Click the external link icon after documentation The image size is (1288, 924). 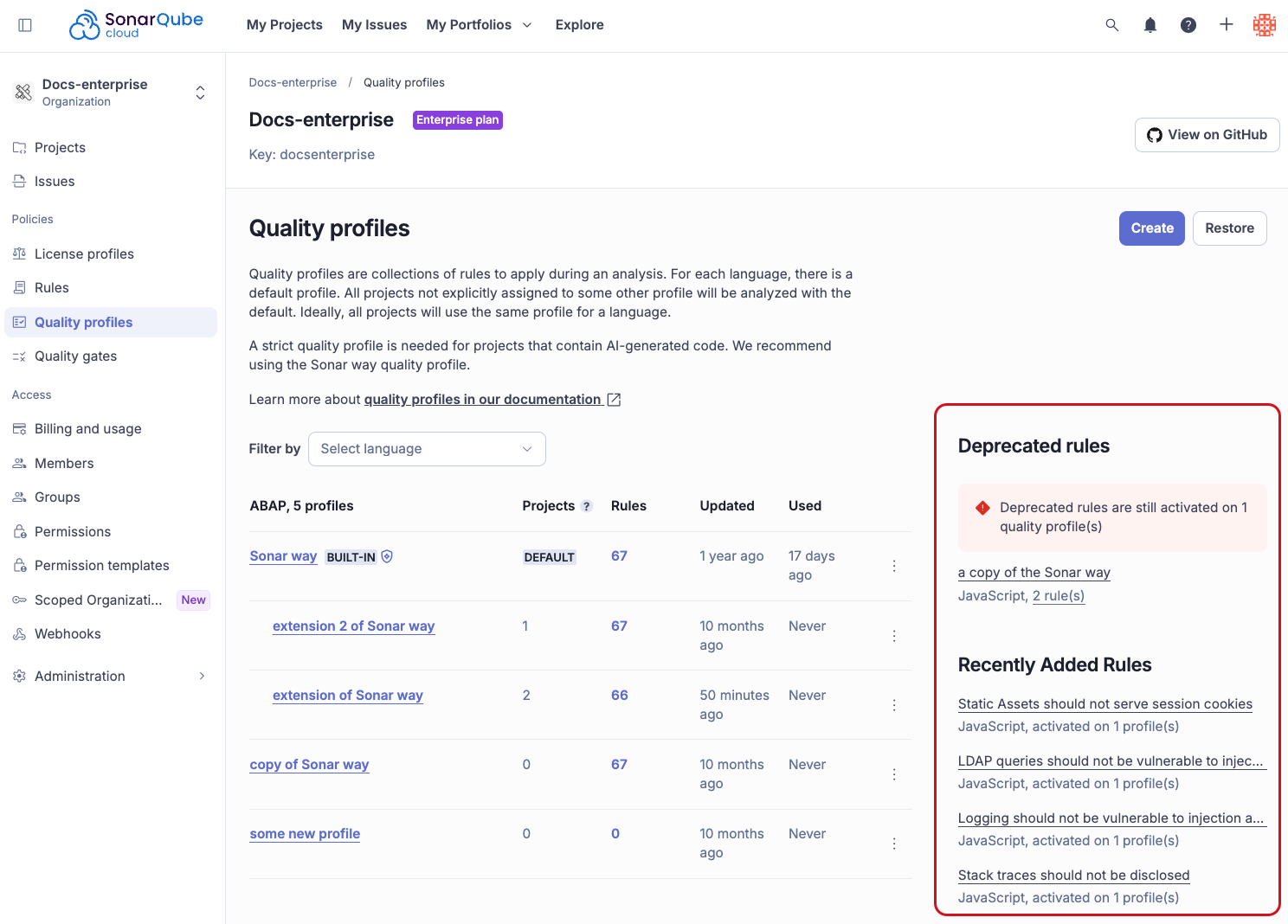pos(614,400)
